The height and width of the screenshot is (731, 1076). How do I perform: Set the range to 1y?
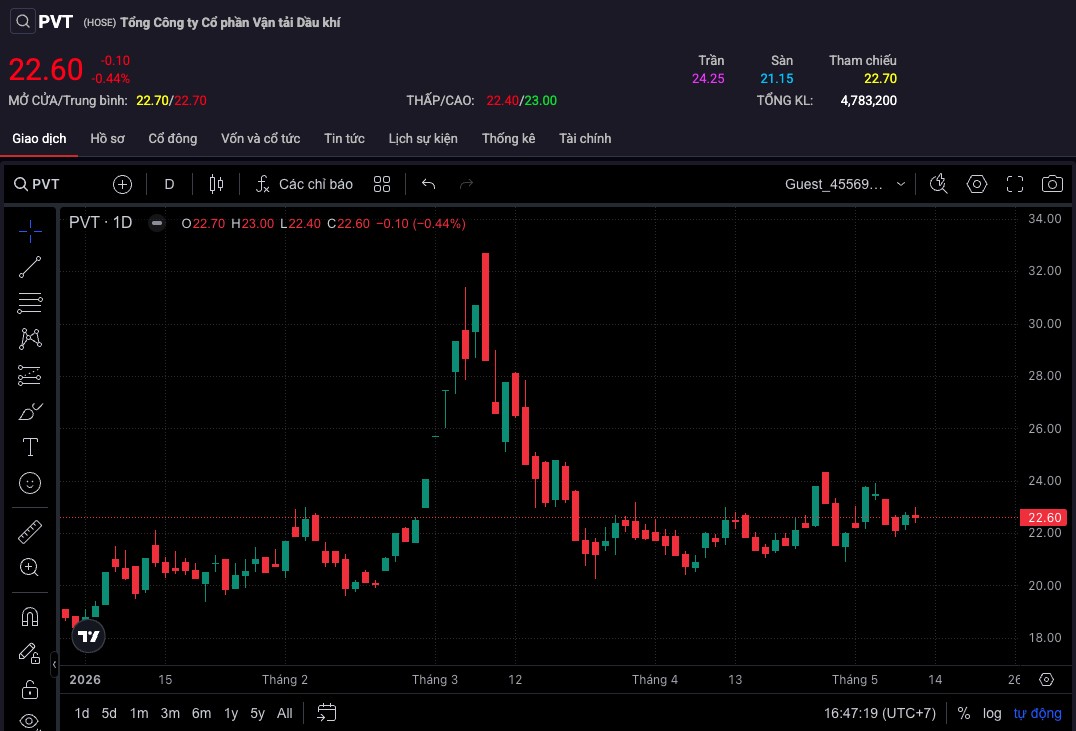point(231,713)
